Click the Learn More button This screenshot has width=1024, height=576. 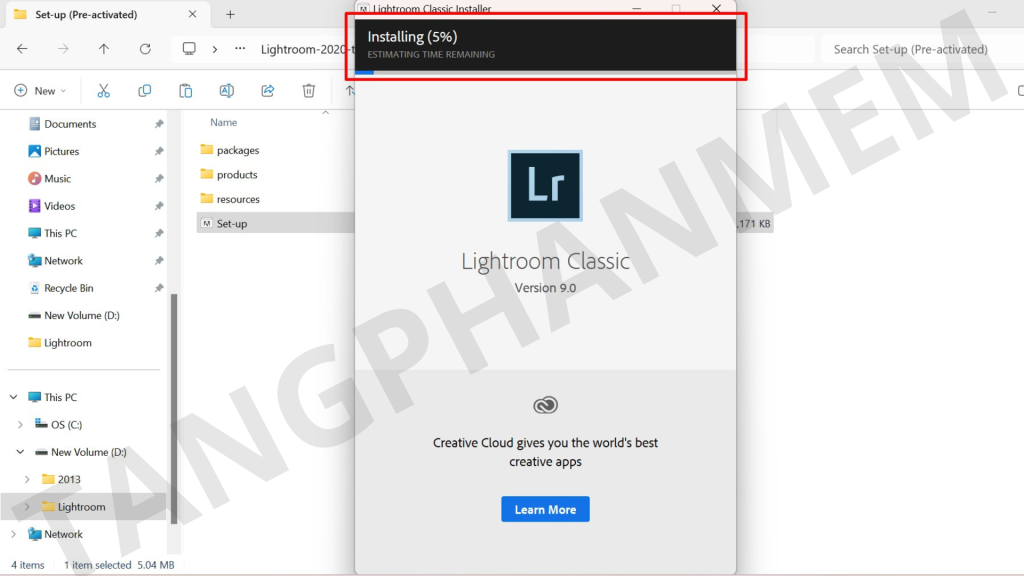[x=545, y=509]
